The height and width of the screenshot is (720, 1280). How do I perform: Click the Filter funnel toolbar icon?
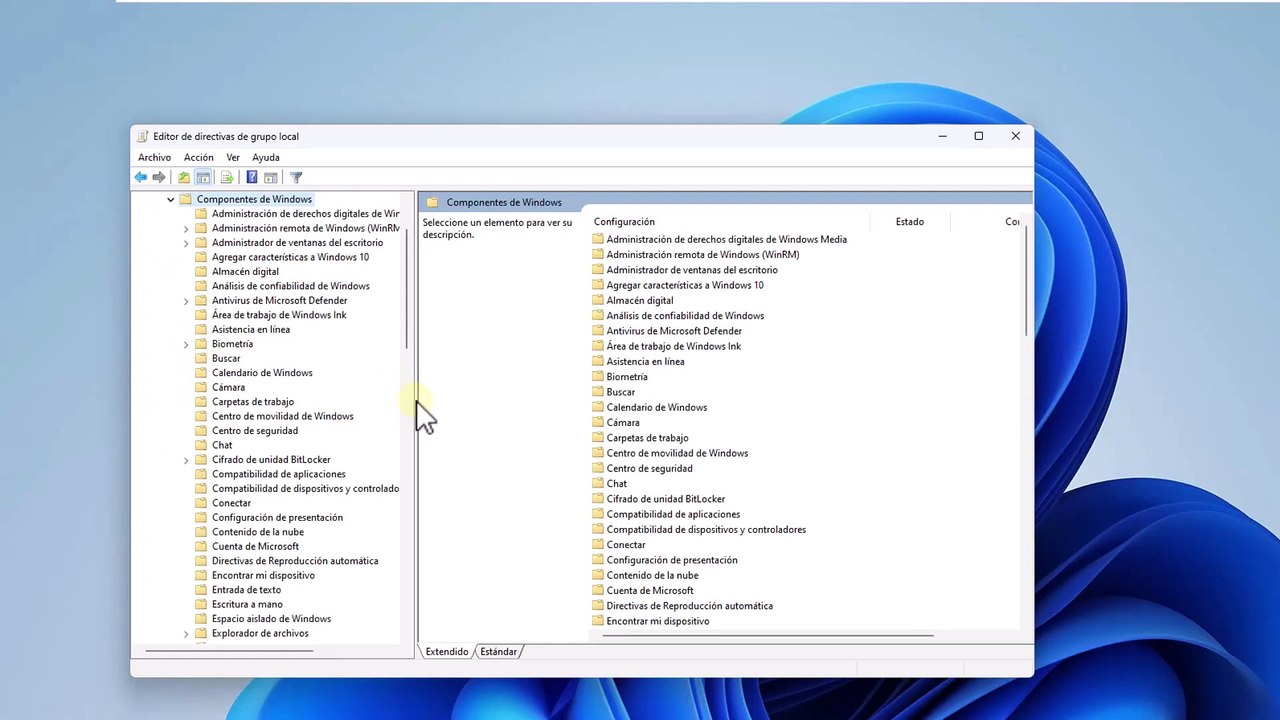(x=296, y=177)
